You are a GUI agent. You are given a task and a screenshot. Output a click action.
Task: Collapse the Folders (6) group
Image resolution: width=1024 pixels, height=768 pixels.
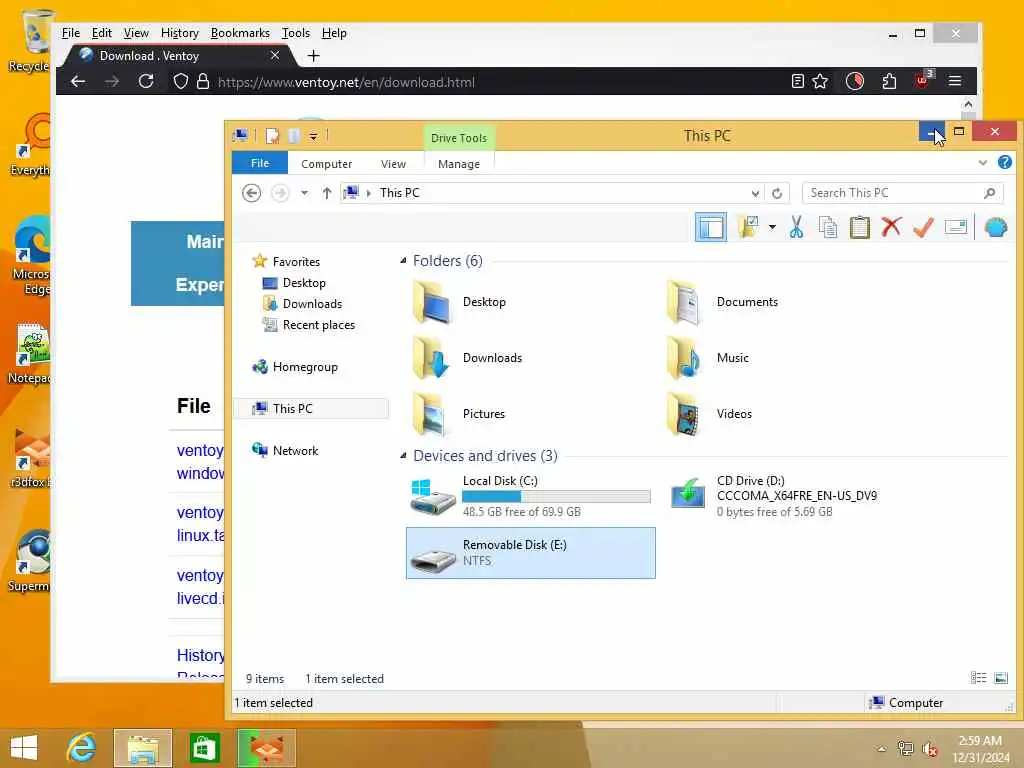click(x=403, y=261)
